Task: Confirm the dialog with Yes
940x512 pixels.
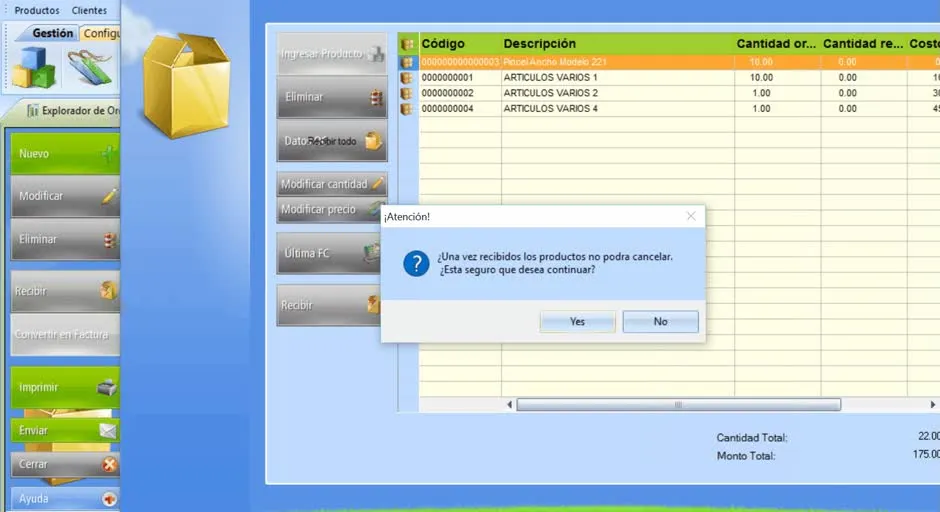Action: point(577,321)
